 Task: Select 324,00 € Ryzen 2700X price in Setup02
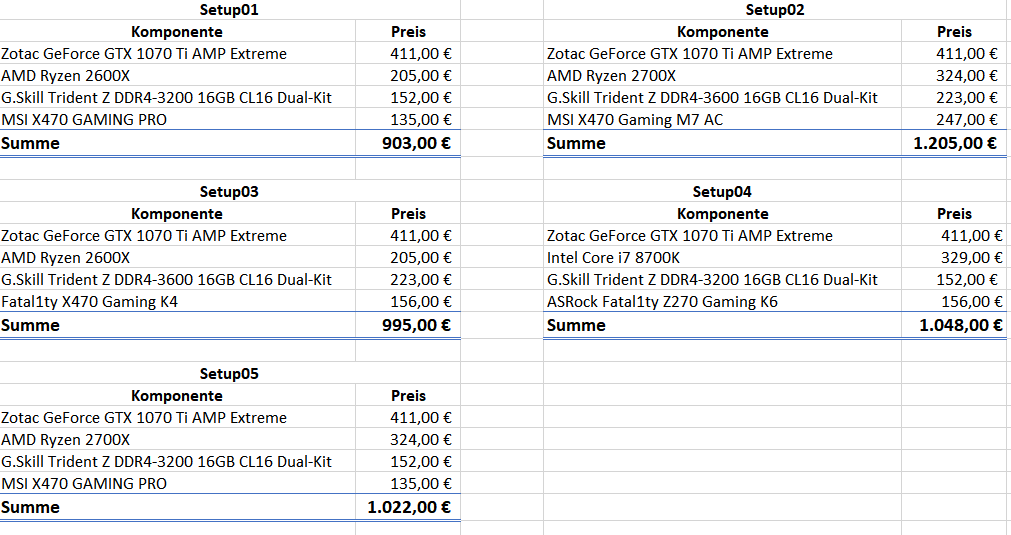click(x=954, y=75)
